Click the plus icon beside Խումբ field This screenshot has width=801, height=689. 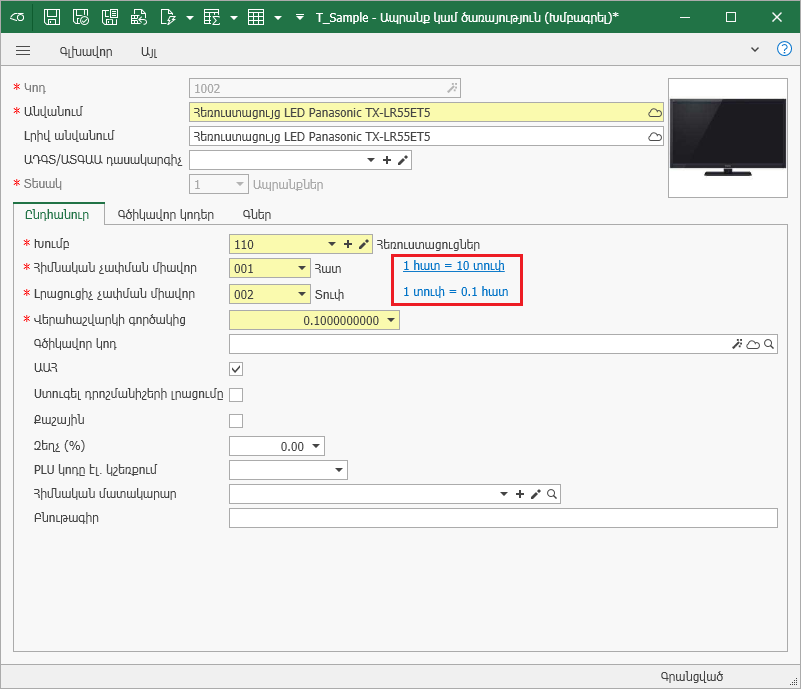click(x=348, y=243)
